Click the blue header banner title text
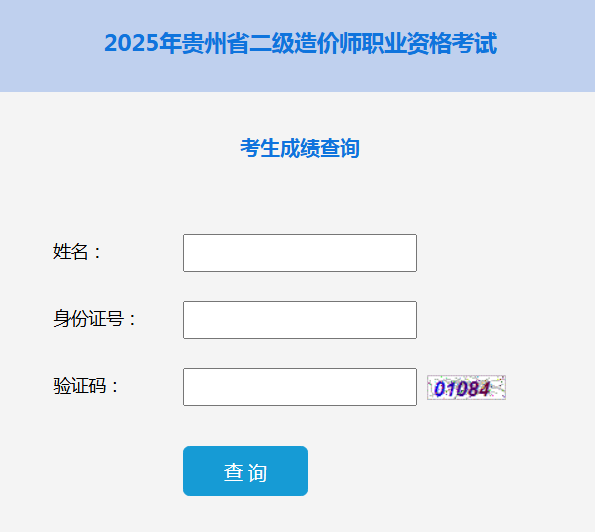This screenshot has width=595, height=532. point(301,43)
